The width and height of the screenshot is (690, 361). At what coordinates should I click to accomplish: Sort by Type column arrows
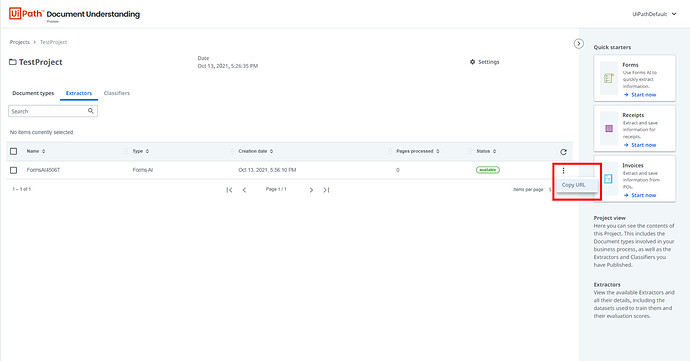click(x=147, y=151)
